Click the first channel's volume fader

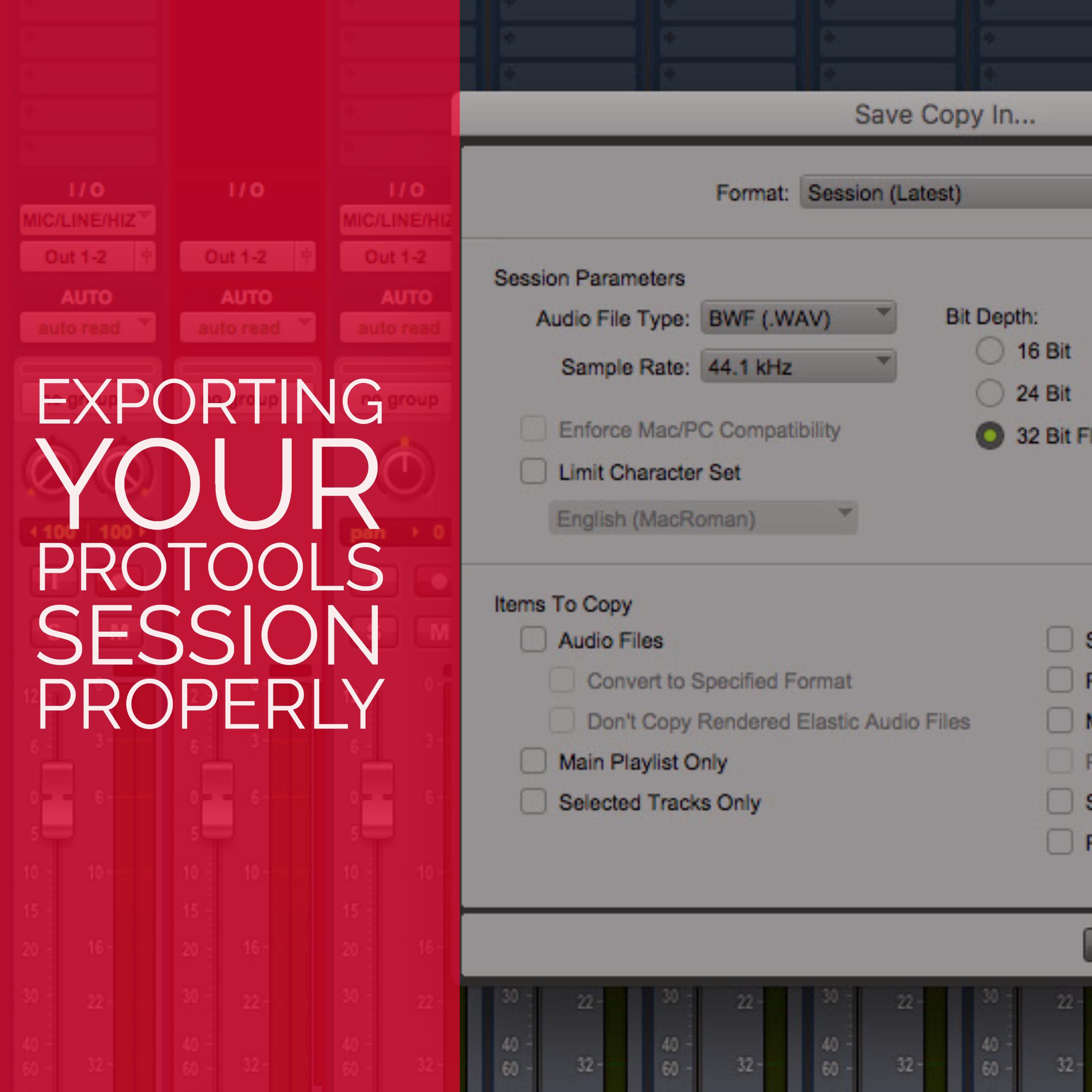[x=58, y=799]
